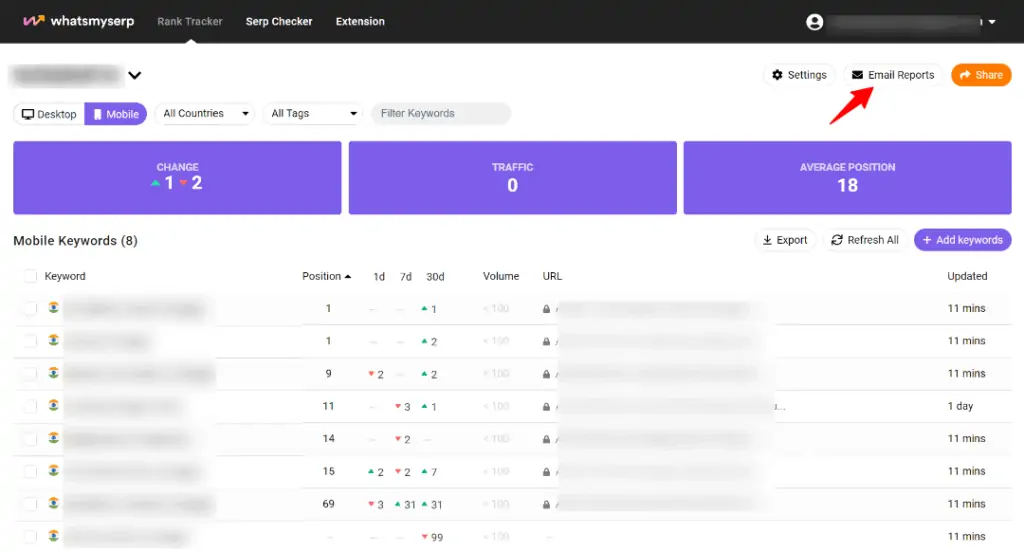Click the flag icon in position 9 row
Image resolution: width=1024 pixels, height=552 pixels.
pos(54,373)
